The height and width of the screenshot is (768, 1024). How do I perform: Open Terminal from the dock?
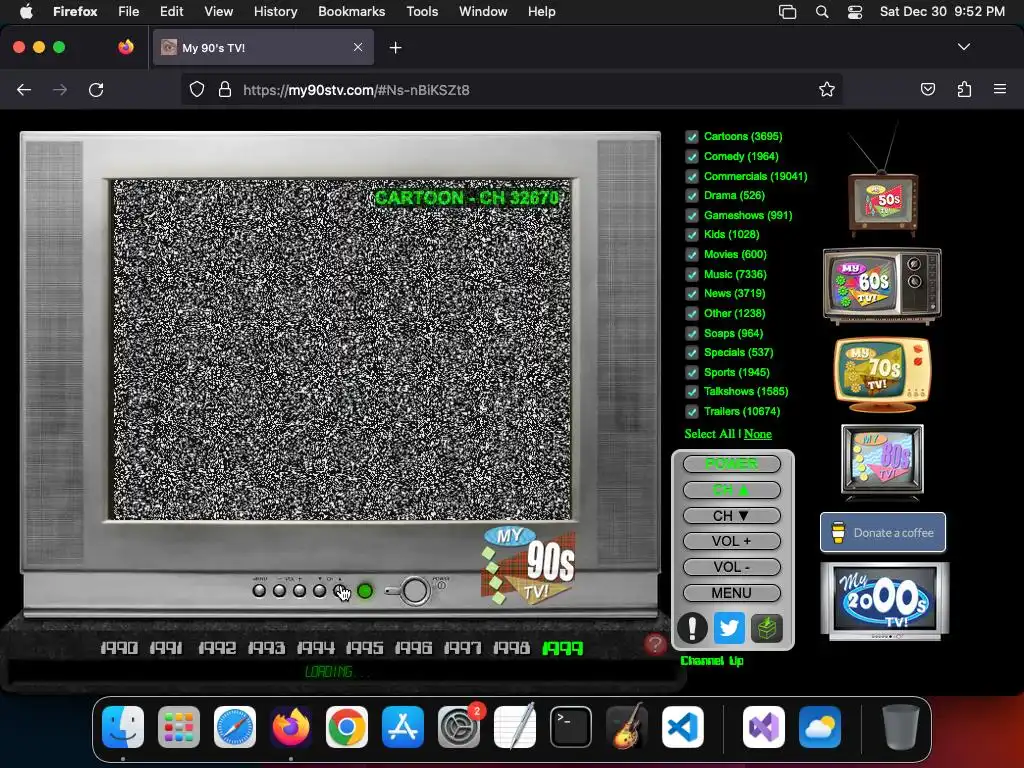click(x=571, y=727)
